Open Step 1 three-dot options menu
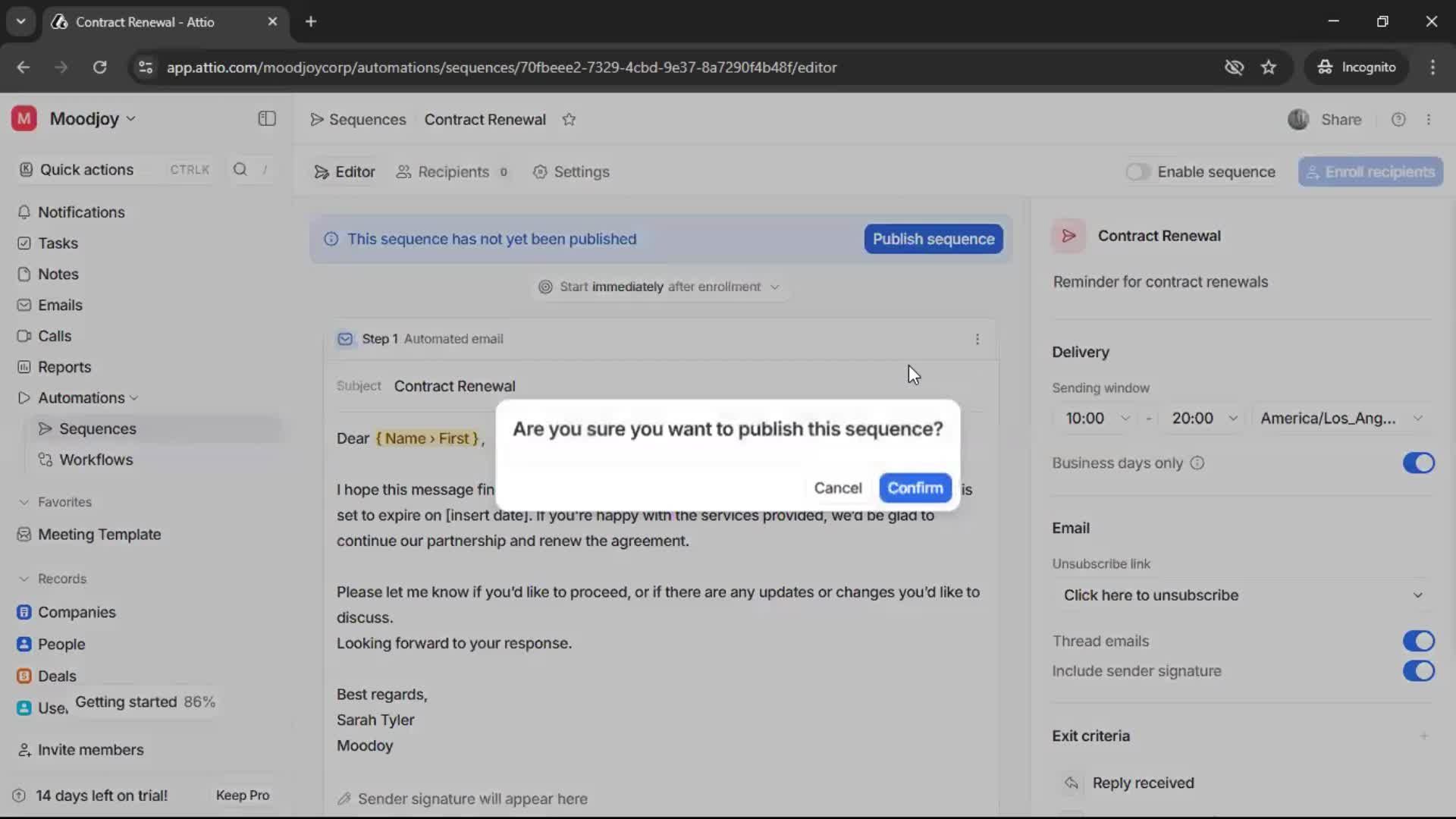The width and height of the screenshot is (1456, 819). (977, 339)
